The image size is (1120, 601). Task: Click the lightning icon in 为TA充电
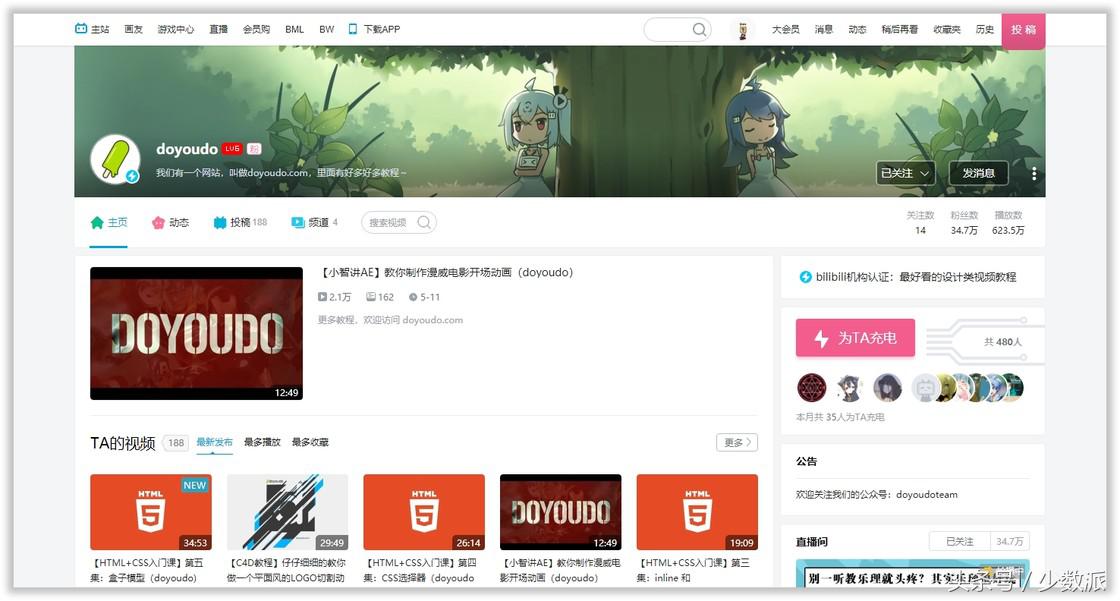(821, 338)
